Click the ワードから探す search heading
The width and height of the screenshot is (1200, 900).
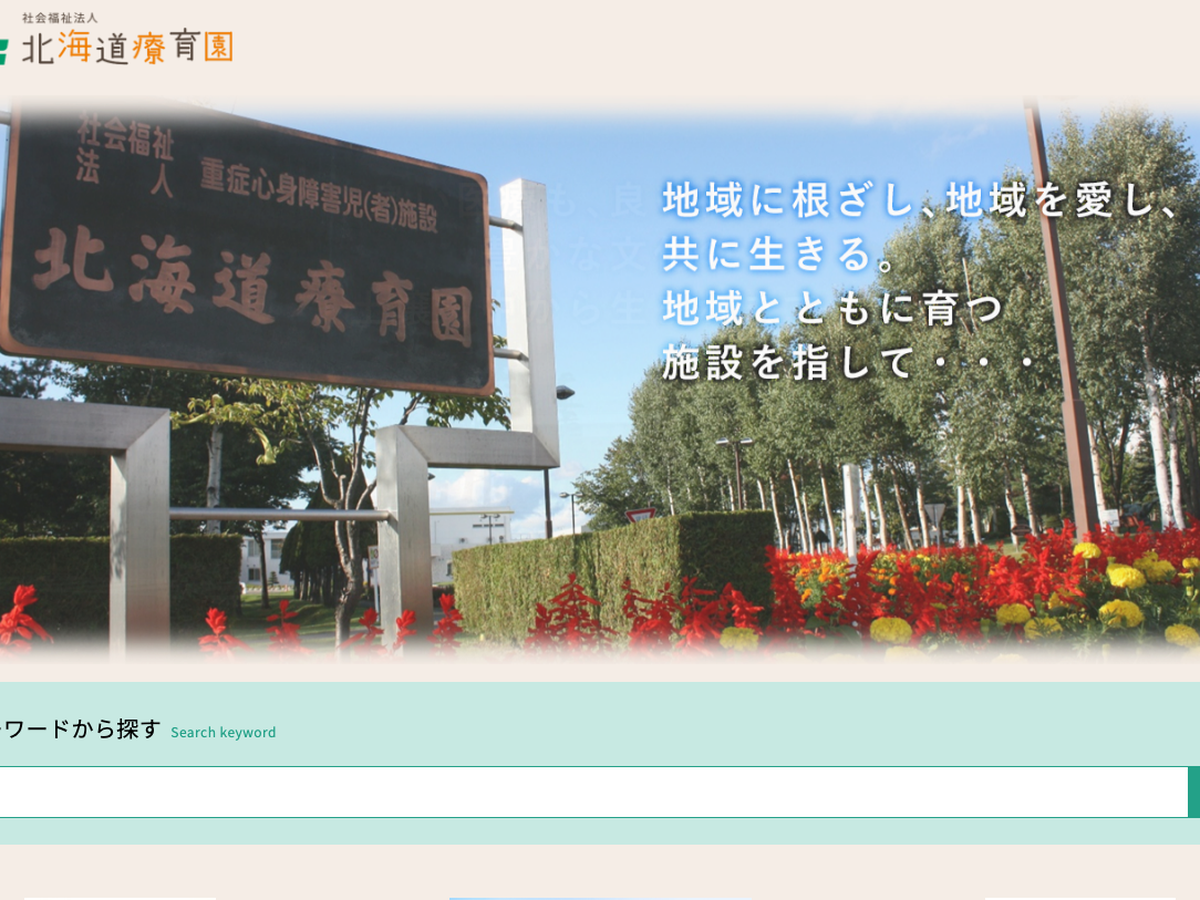click(x=80, y=729)
